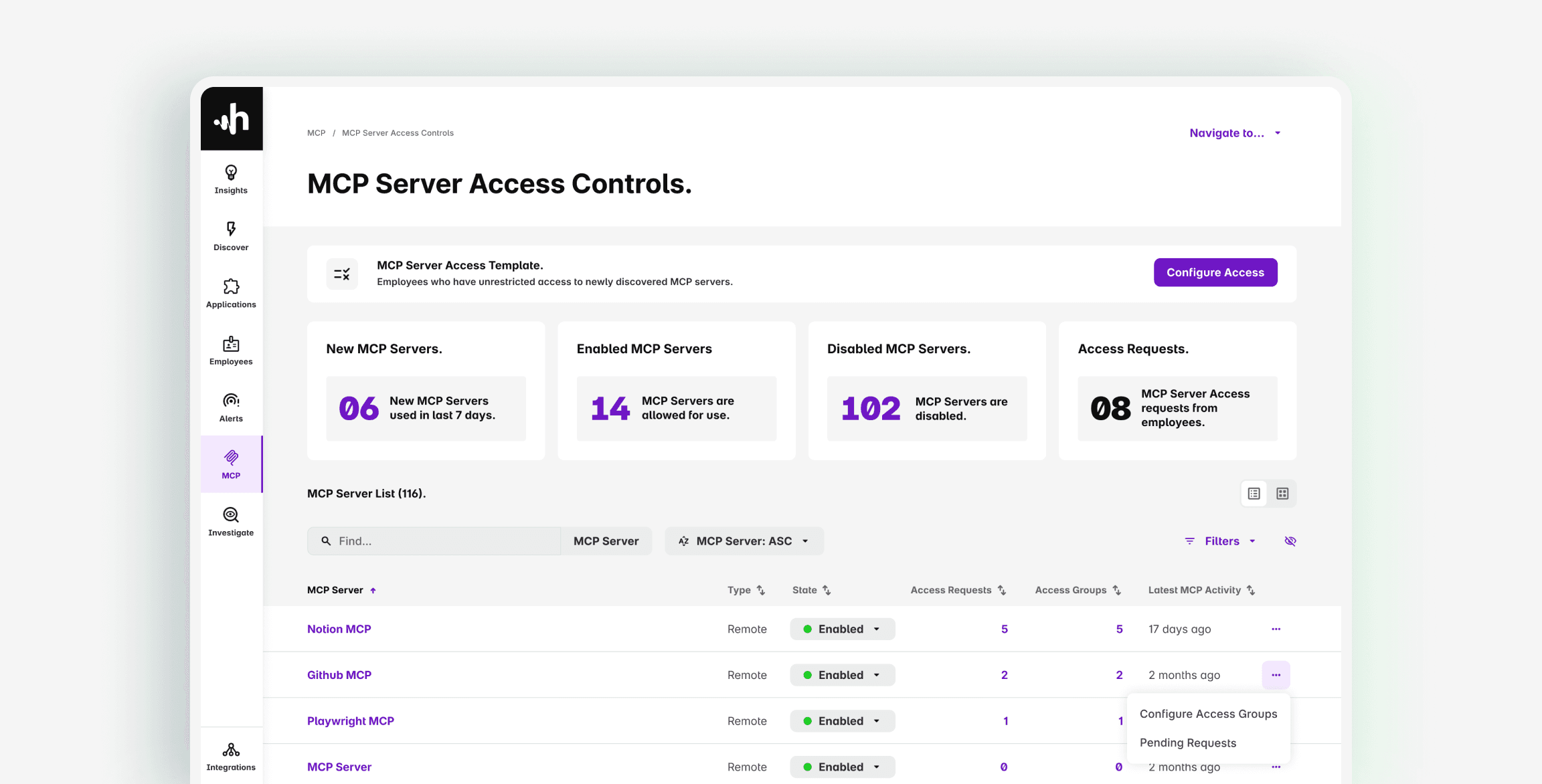Open the Enabled state dropdown for Github MCP
The width and height of the screenshot is (1542, 784).
pyautogui.click(x=842, y=675)
